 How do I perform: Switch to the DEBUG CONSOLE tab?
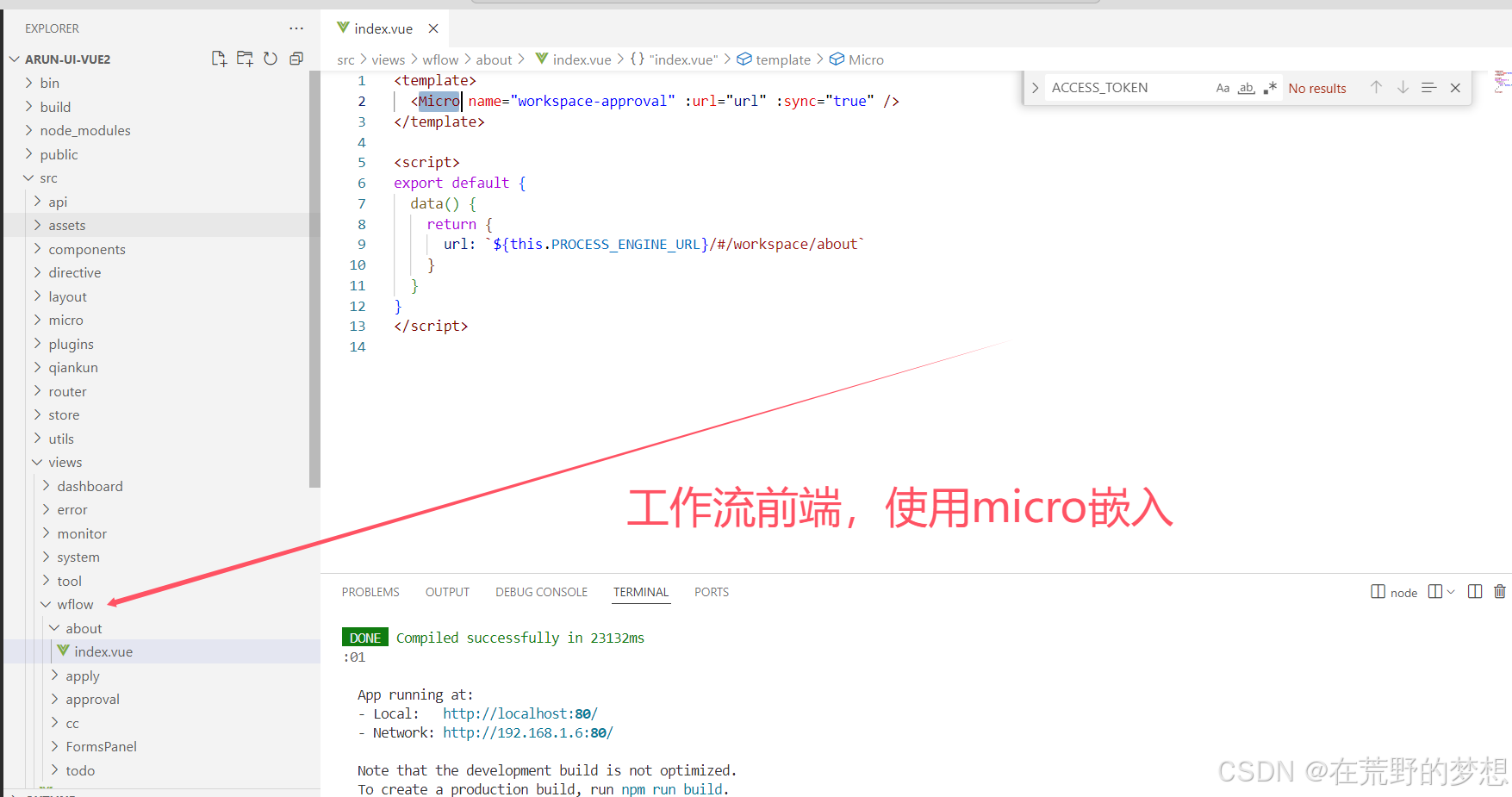pos(541,592)
